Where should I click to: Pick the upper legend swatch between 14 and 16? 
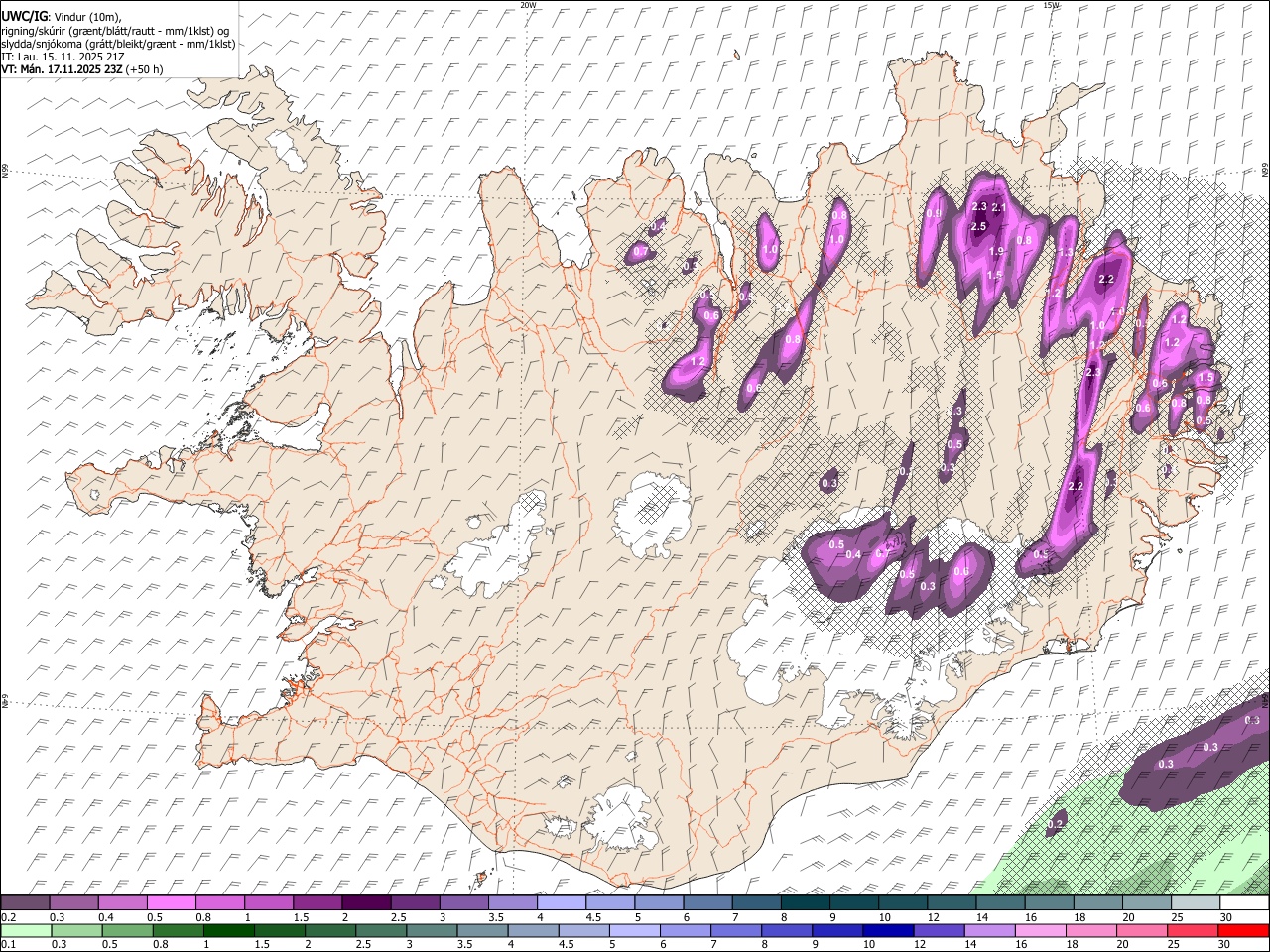click(1000, 903)
